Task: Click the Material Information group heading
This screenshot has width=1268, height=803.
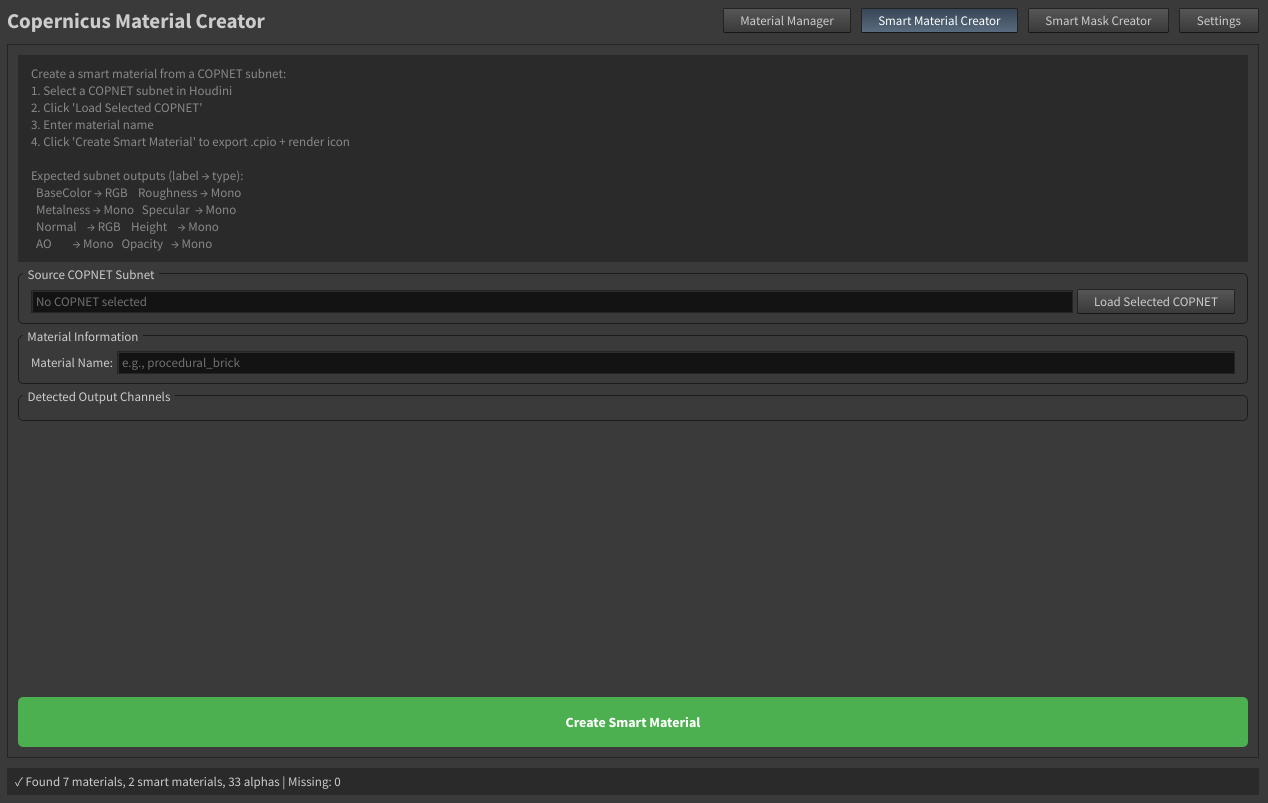Action: click(x=83, y=337)
